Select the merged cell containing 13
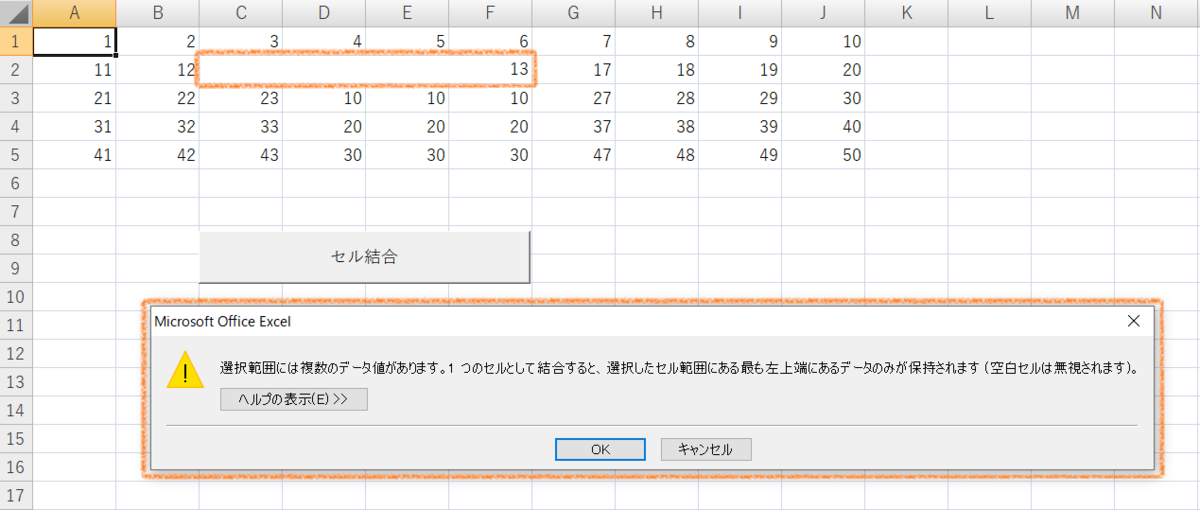This screenshot has height=510, width=1200. tap(366, 70)
